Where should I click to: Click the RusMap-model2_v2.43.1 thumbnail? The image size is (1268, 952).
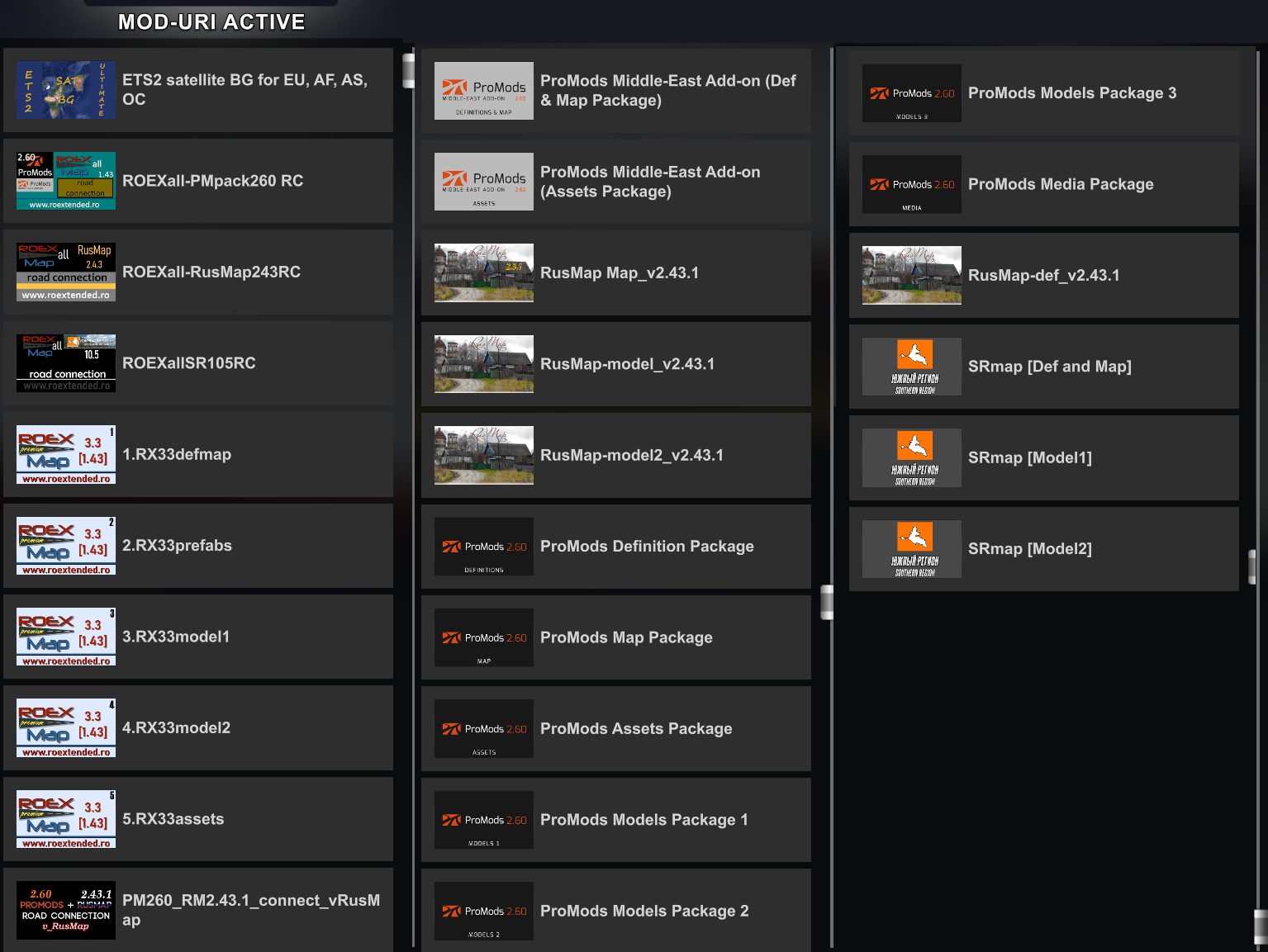pyautogui.click(x=484, y=455)
